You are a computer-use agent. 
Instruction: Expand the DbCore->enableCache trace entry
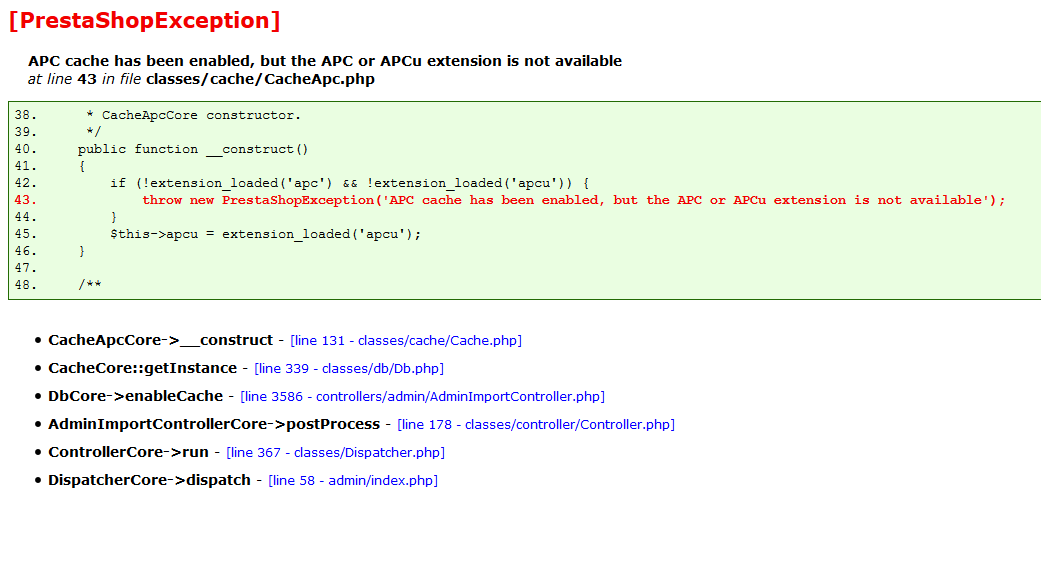[135, 396]
